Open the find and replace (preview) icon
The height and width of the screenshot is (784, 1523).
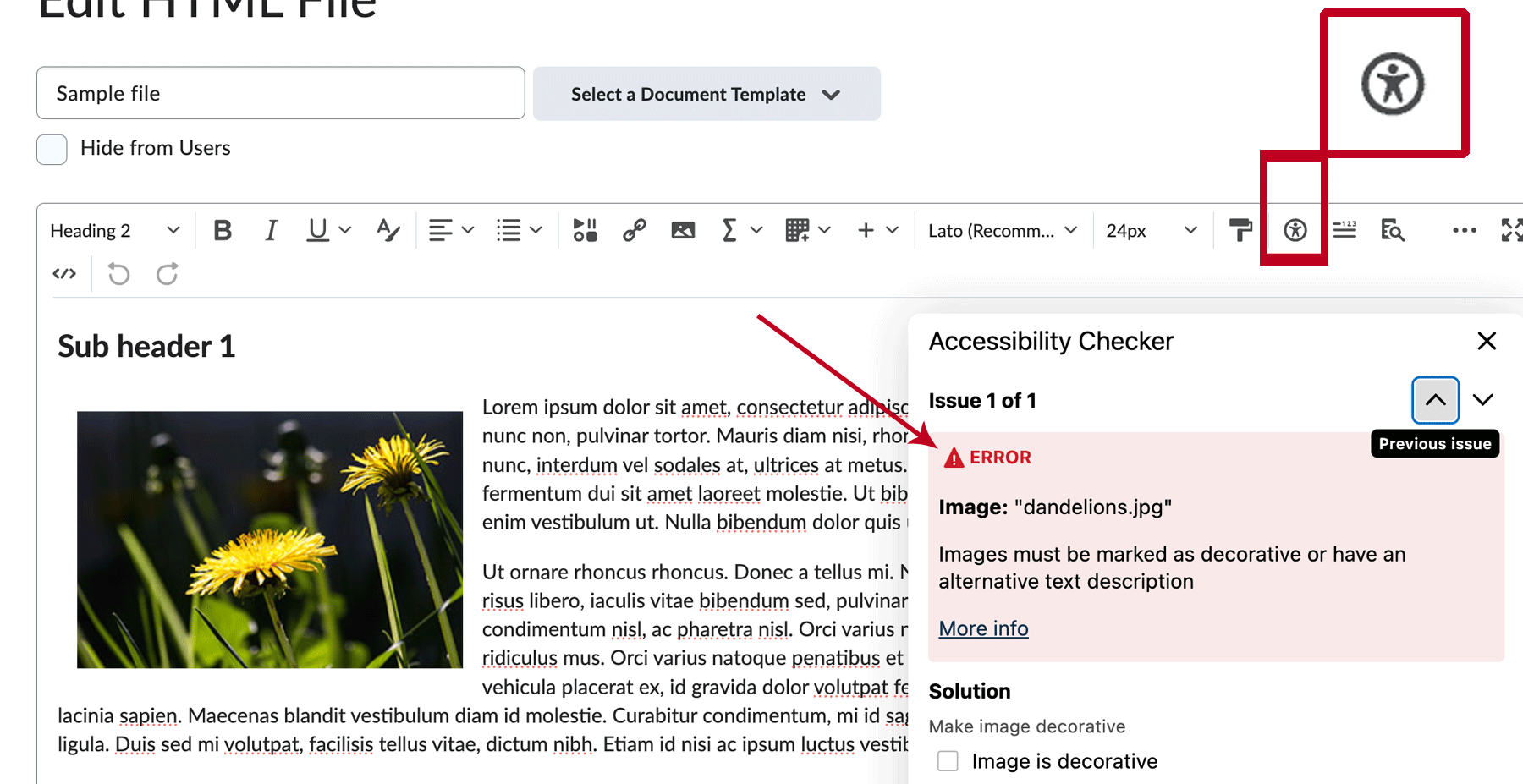[1393, 230]
